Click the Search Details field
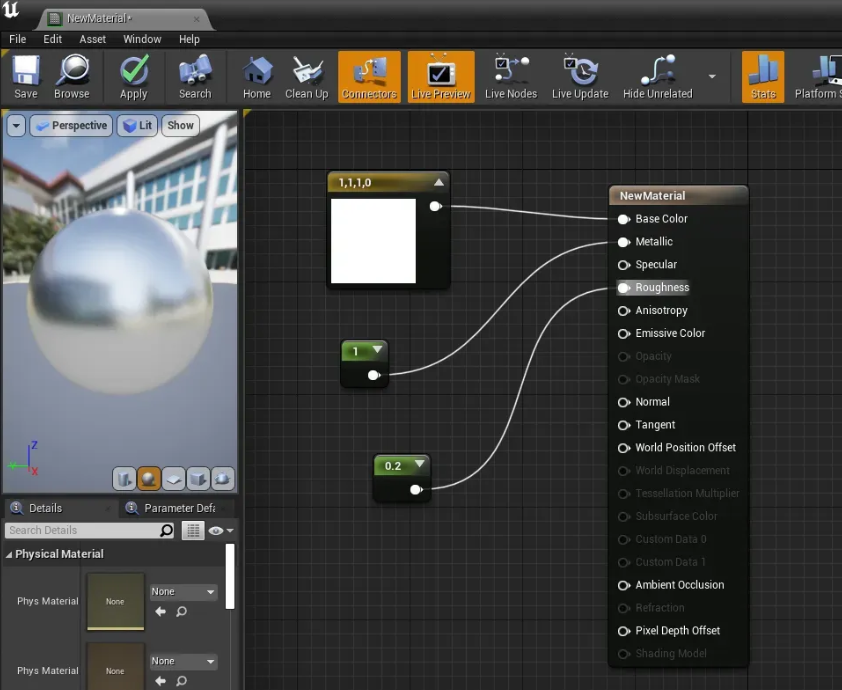 pos(82,531)
